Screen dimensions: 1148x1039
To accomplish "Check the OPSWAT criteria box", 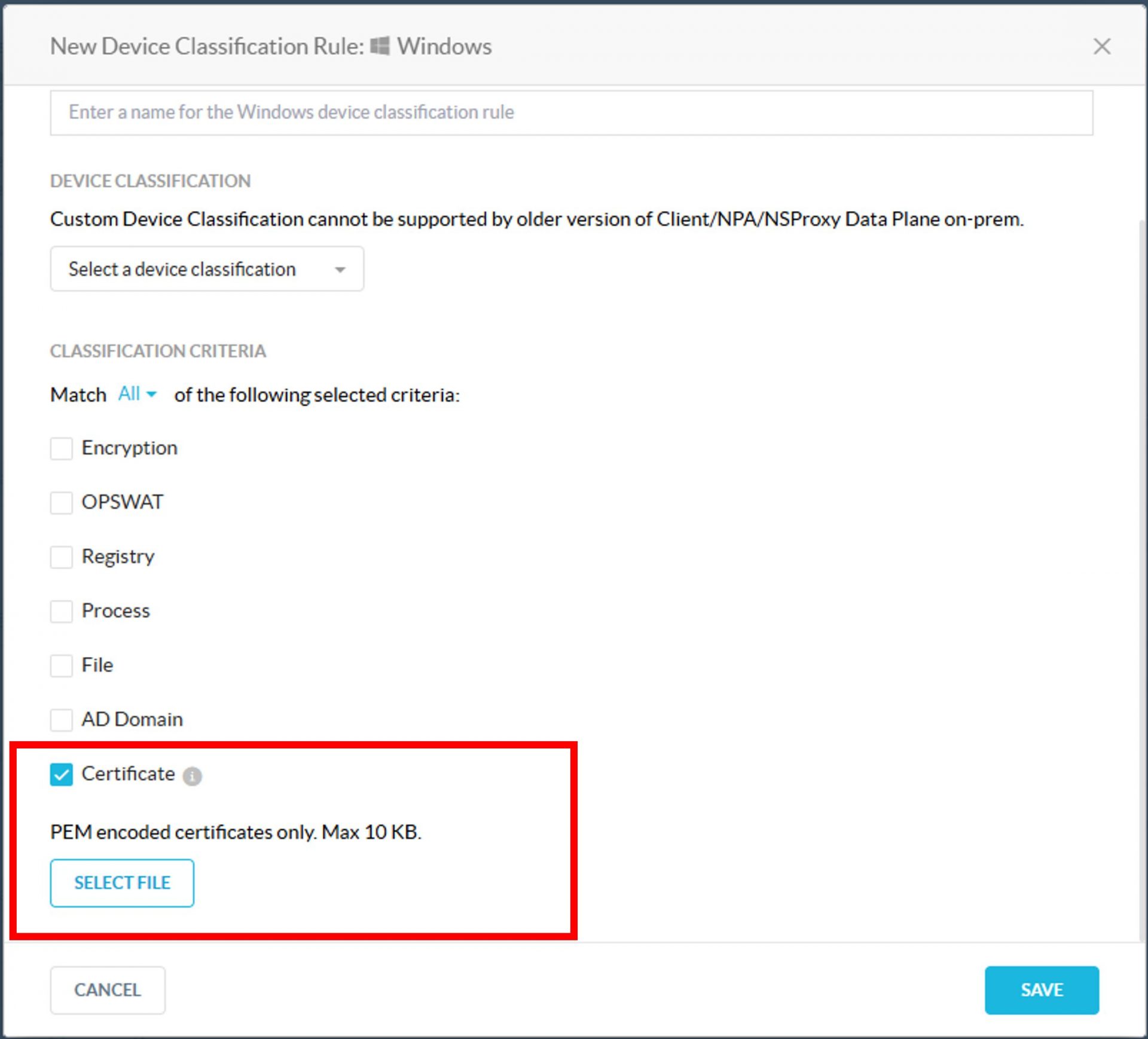I will click(61, 503).
